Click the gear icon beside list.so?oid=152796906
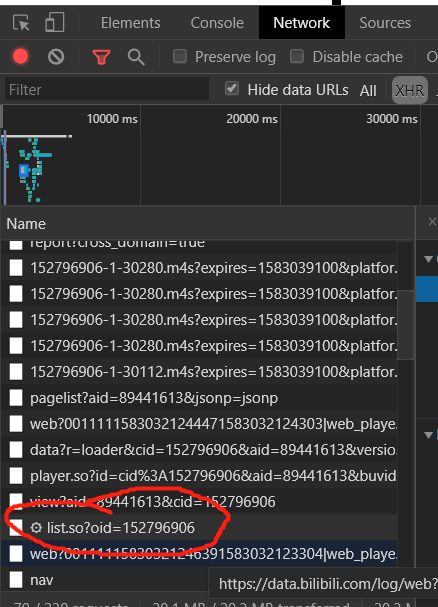 click(36, 528)
